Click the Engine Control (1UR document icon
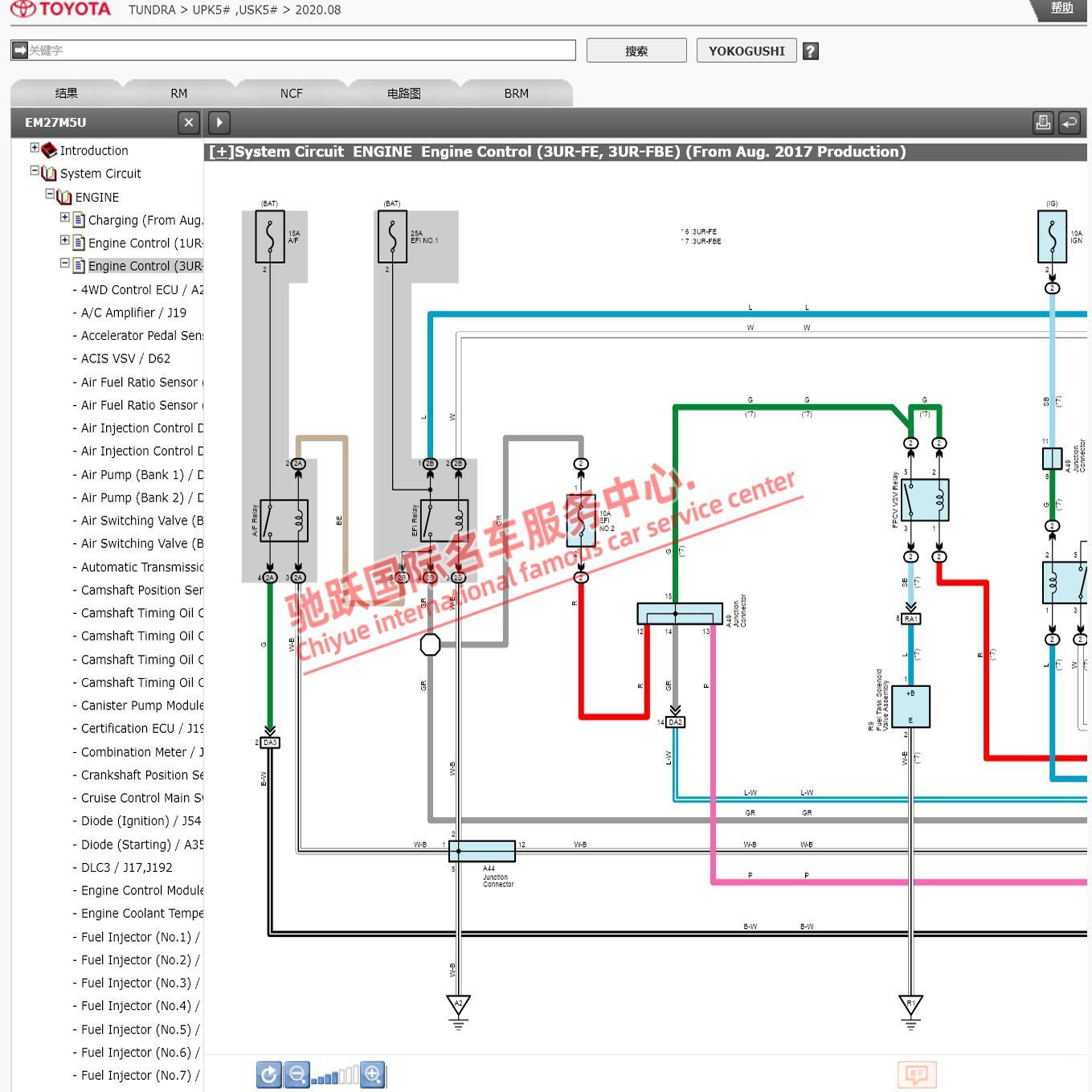 [79, 243]
